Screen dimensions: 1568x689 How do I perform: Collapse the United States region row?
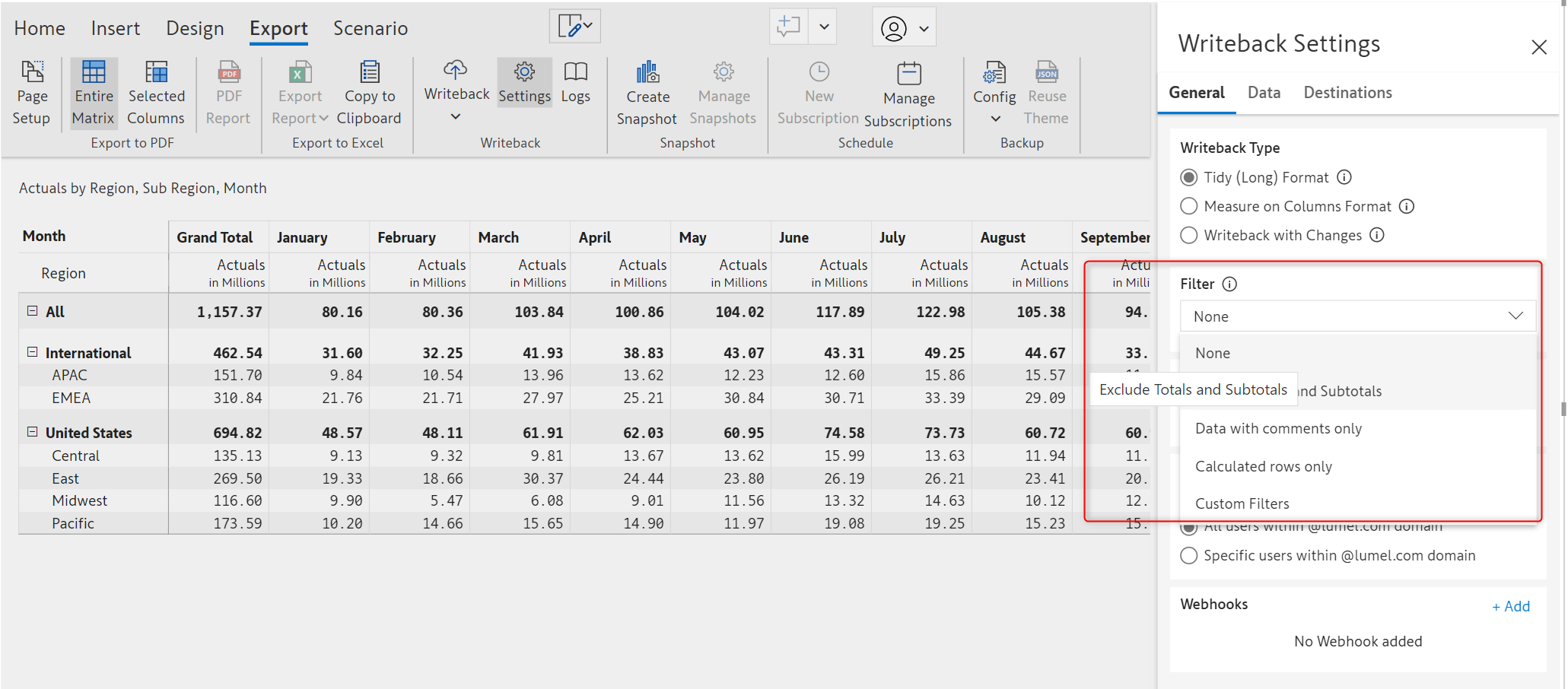(33, 432)
